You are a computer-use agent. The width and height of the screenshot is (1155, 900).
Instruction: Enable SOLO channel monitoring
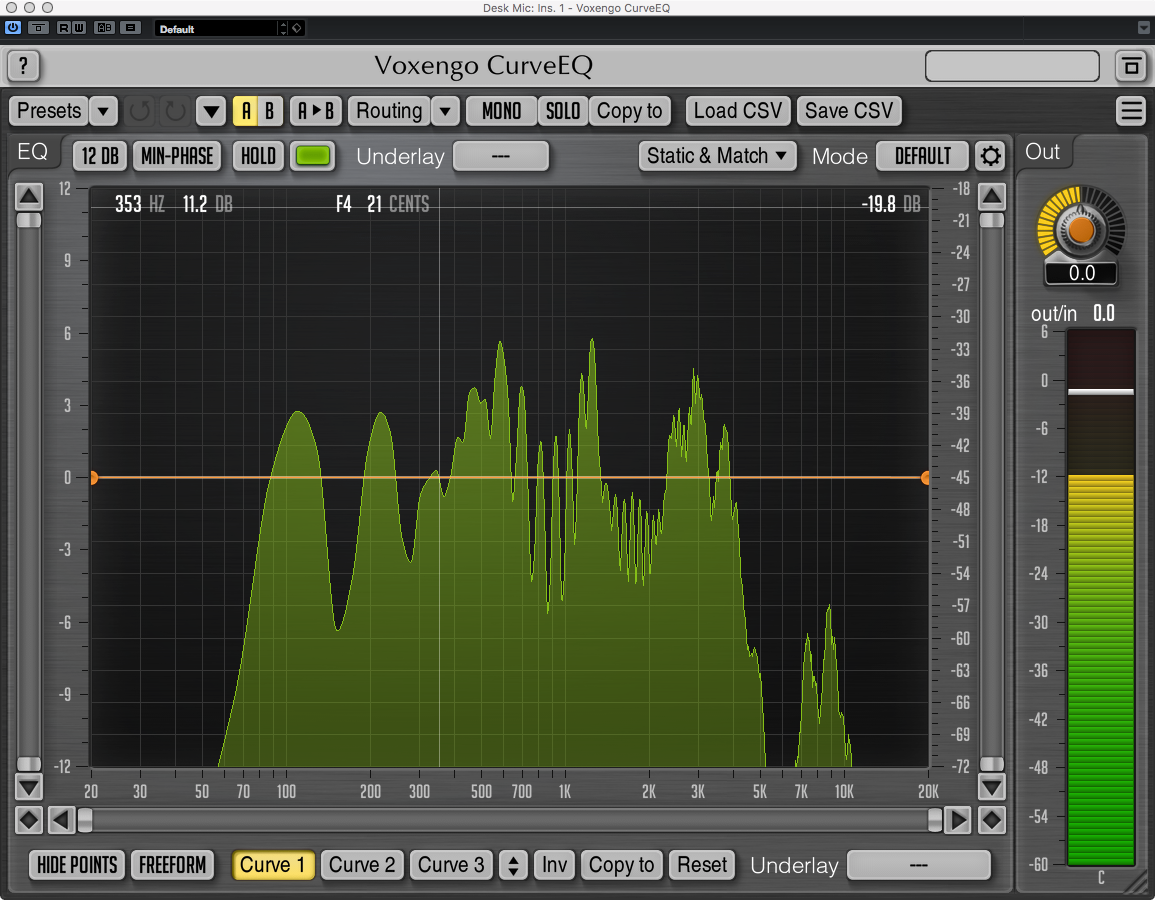[562, 111]
